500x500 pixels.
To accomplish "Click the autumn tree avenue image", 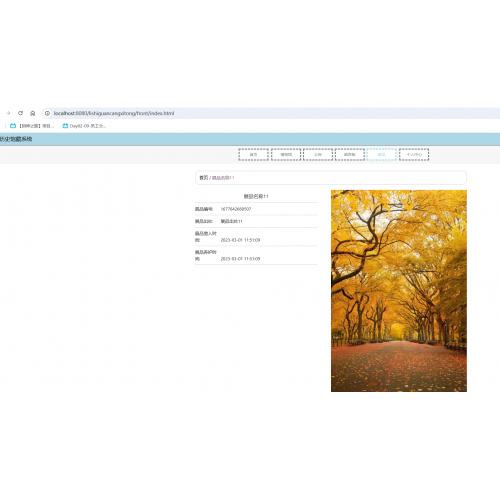I will (399, 291).
